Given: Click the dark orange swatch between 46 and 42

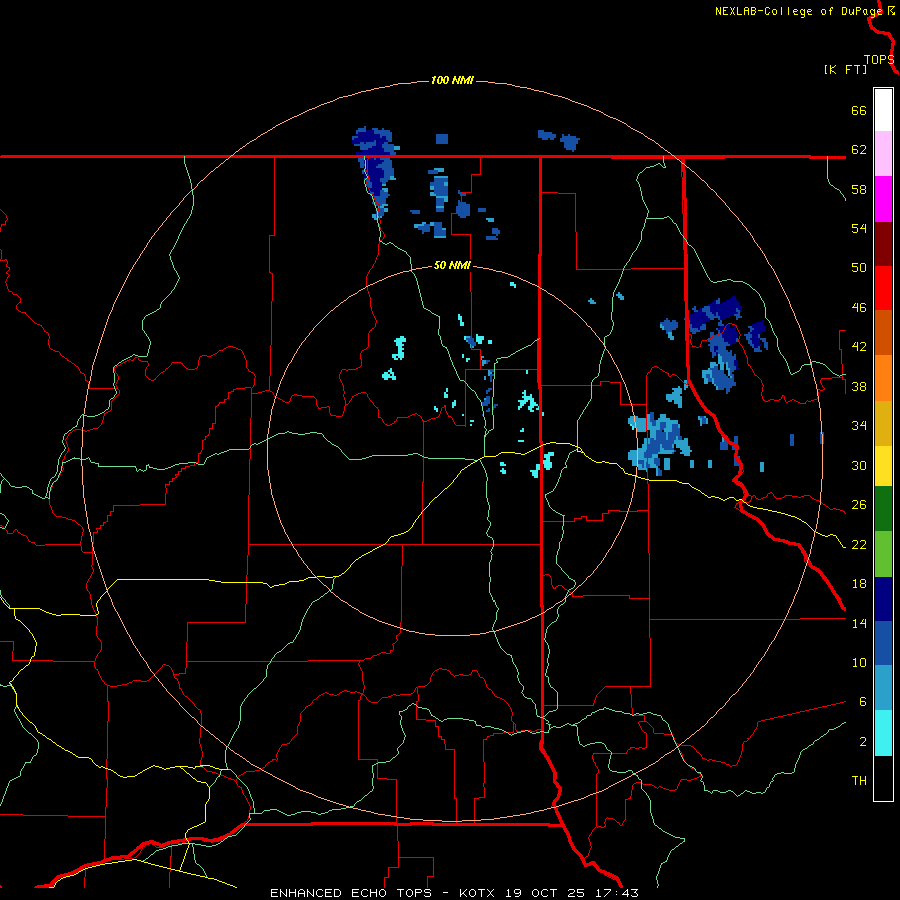Looking at the screenshot, I should (883, 332).
